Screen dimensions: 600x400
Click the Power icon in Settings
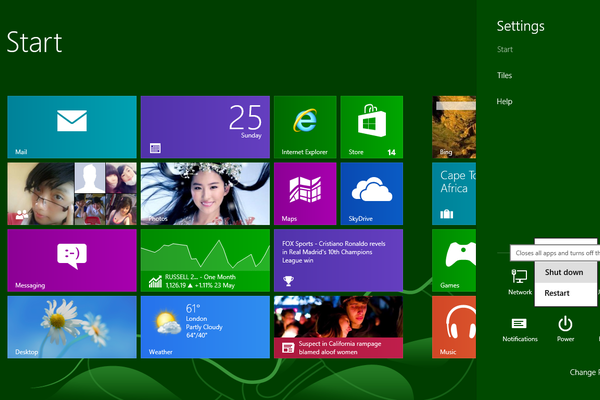[x=565, y=329]
